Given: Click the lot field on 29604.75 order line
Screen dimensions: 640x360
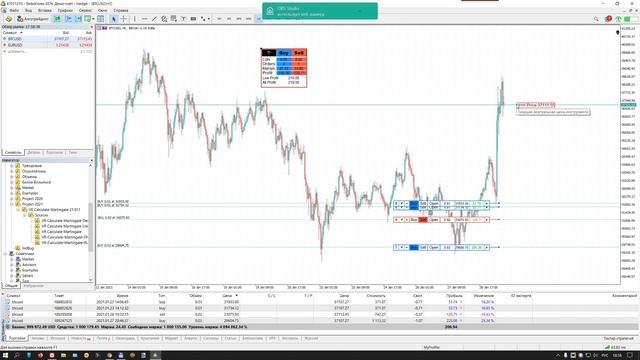Looking at the screenshot, I should coord(447,247).
